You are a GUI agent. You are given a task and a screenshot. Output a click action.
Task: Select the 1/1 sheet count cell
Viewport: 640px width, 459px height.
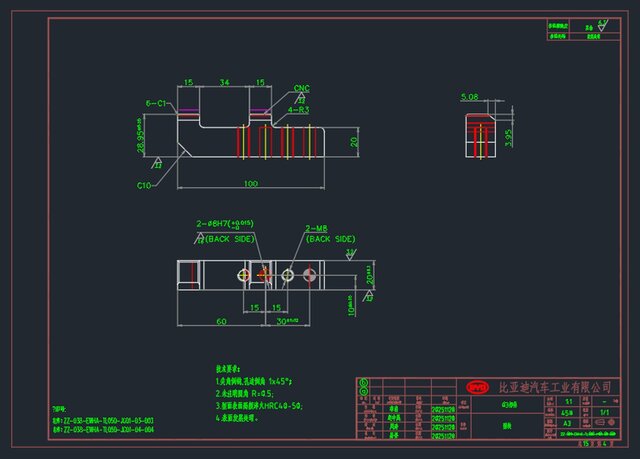click(x=604, y=412)
